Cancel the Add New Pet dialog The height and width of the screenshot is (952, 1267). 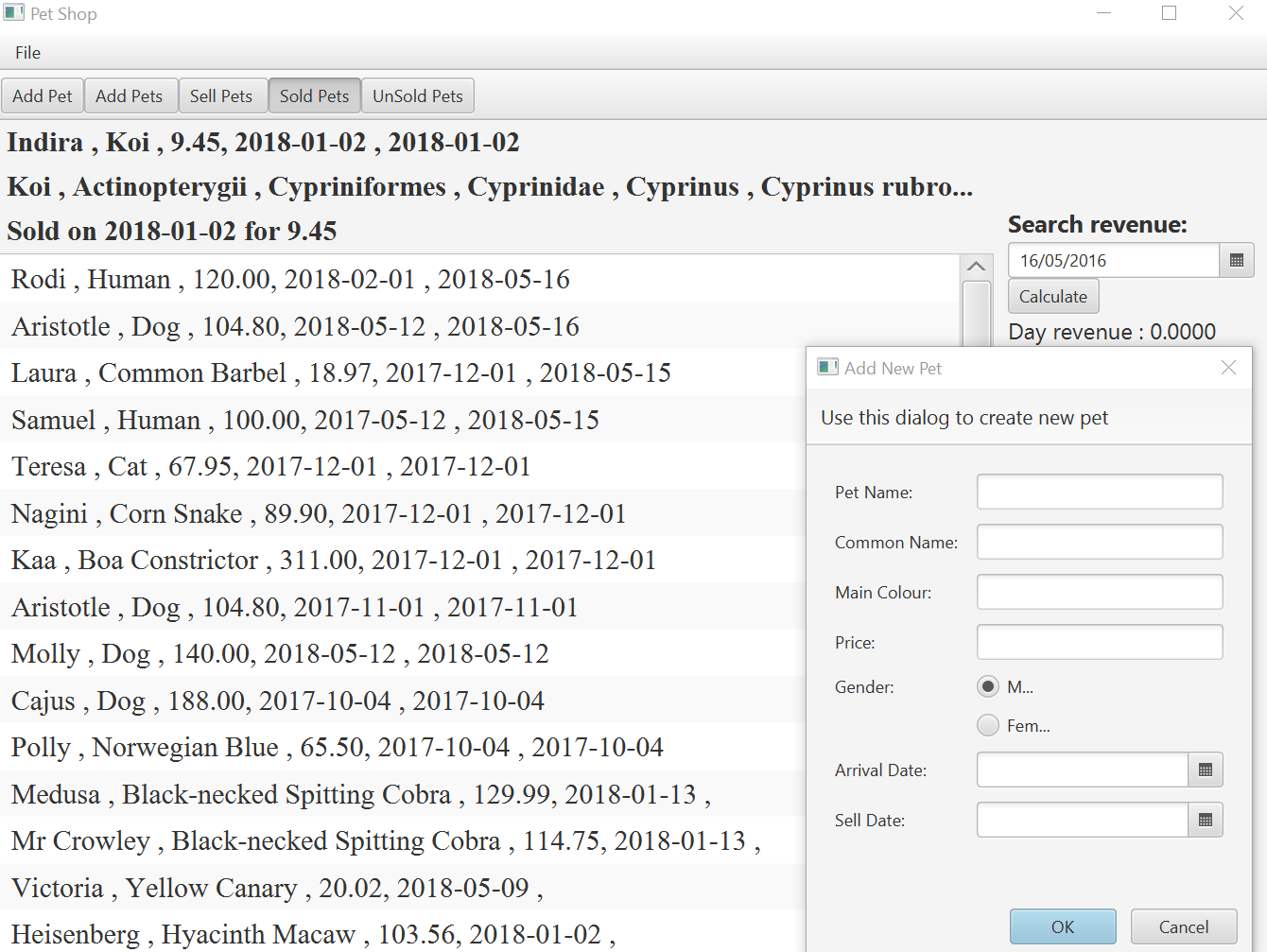[1183, 926]
